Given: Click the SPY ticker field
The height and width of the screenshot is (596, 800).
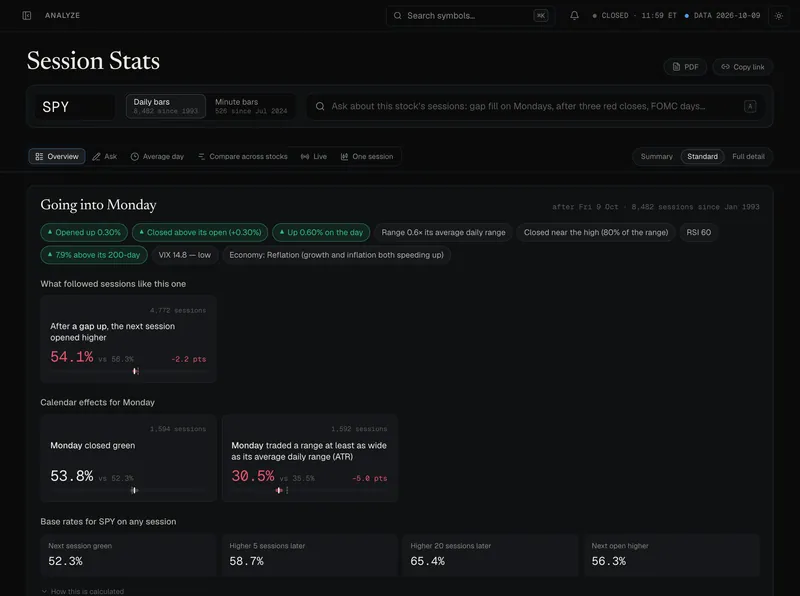Looking at the screenshot, I should pyautogui.click(x=74, y=107).
